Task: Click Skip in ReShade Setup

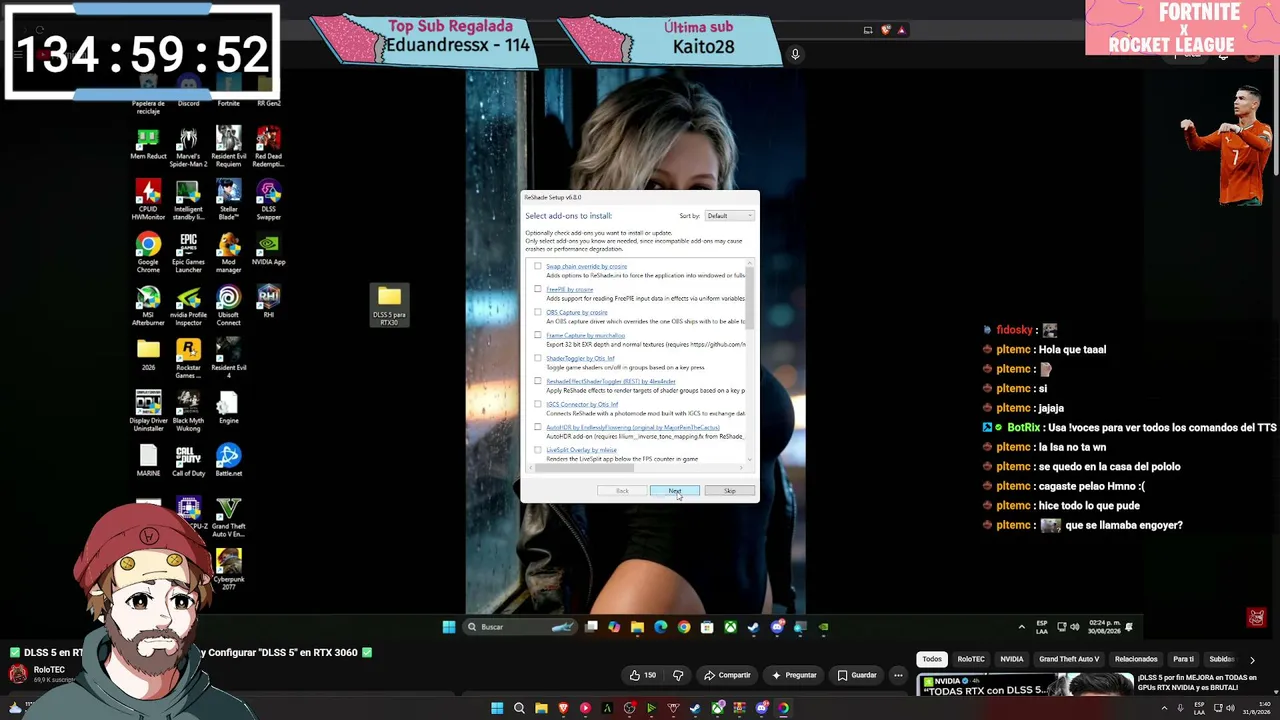Action: [x=729, y=491]
